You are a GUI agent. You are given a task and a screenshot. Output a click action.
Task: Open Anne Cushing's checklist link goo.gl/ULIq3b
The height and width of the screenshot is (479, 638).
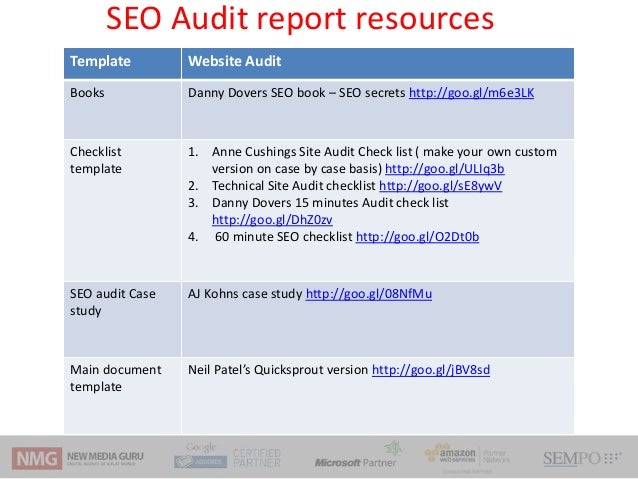click(x=444, y=168)
